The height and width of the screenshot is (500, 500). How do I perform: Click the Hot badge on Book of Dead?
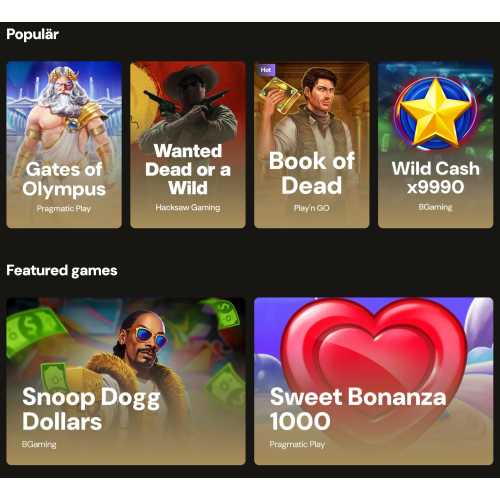(266, 70)
